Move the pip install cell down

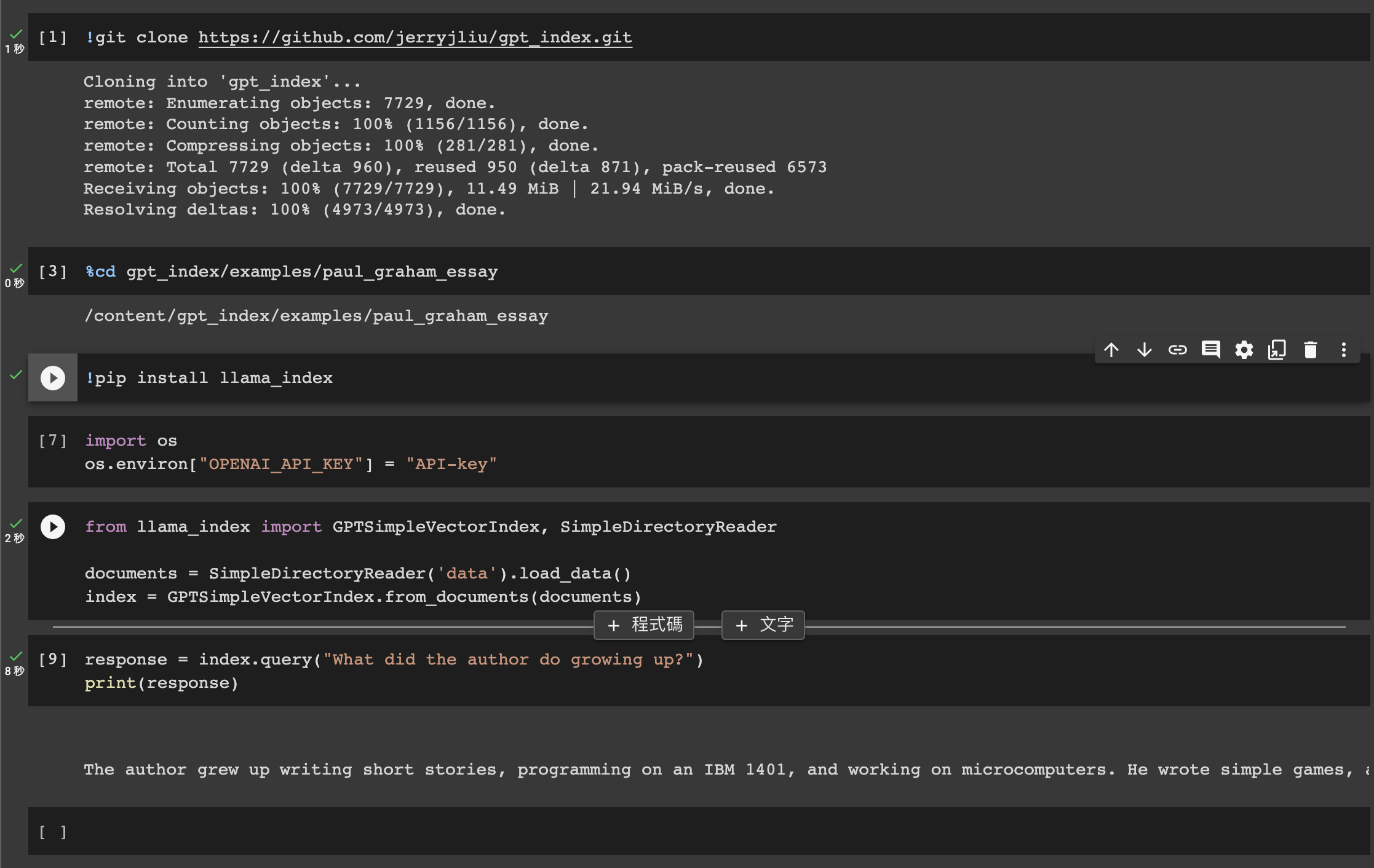[x=1144, y=349]
